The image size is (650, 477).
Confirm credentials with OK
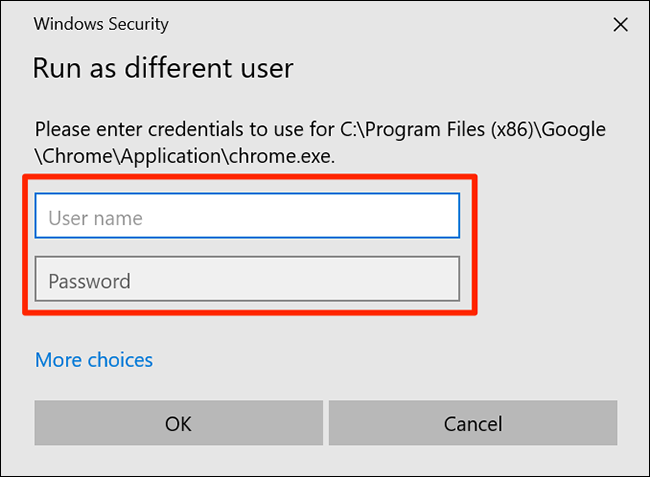tap(178, 423)
